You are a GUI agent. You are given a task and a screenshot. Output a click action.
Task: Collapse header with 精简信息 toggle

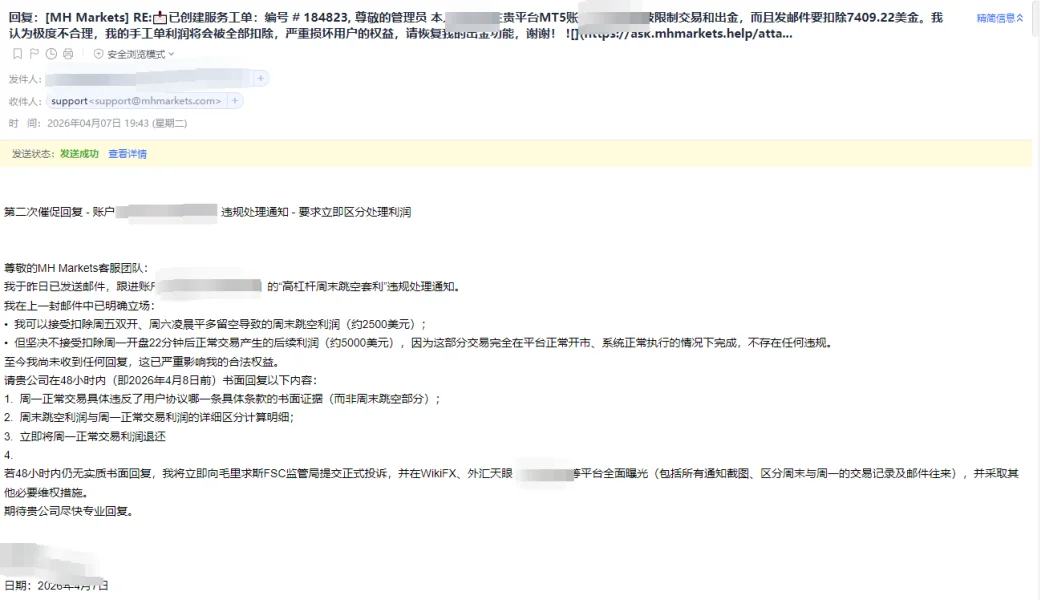click(x=1000, y=18)
